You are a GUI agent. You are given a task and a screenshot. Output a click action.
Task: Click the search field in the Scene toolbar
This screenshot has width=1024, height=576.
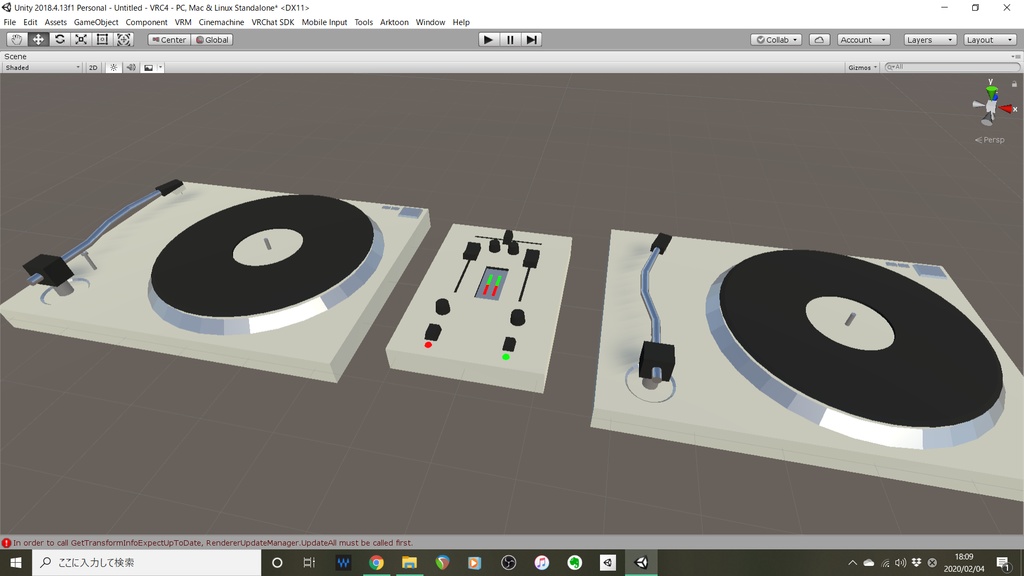click(x=945, y=67)
